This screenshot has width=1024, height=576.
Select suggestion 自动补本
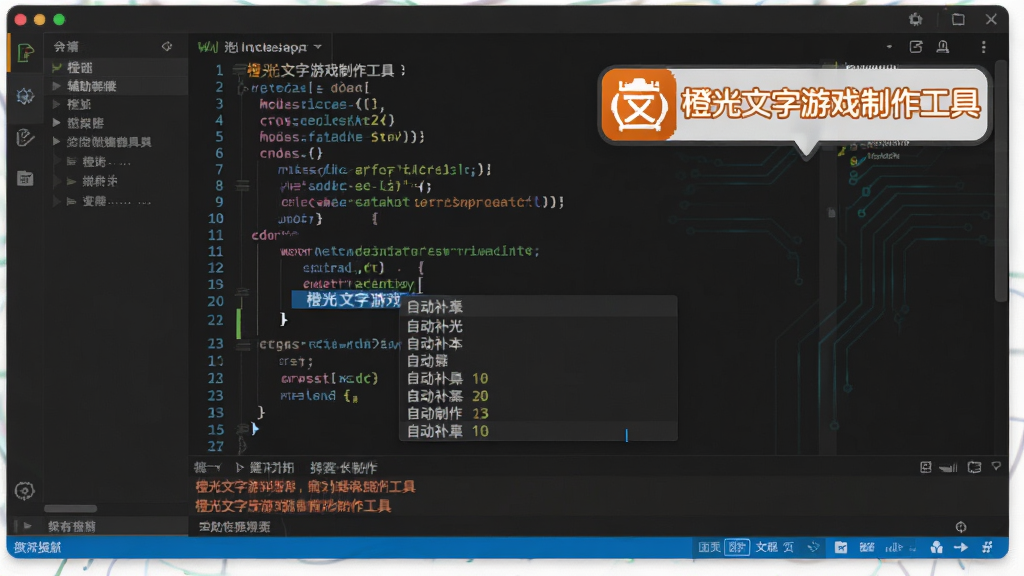point(538,344)
